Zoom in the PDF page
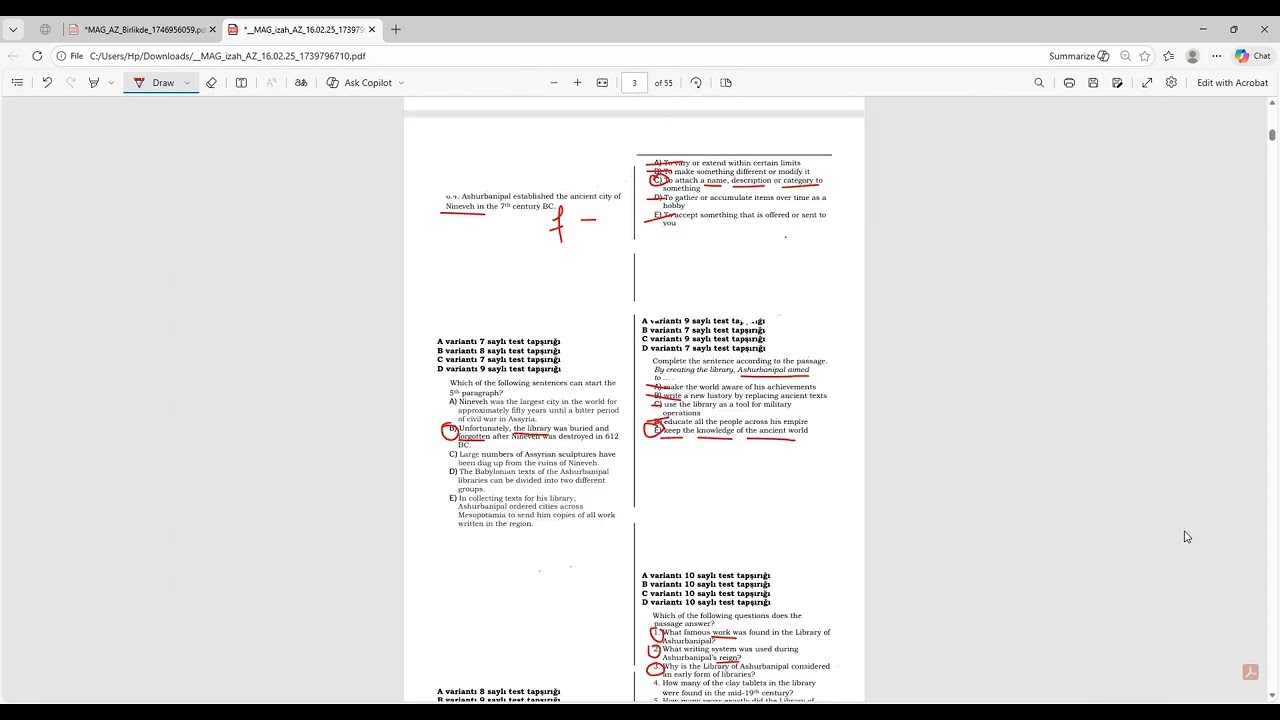This screenshot has height=720, width=1280. [577, 83]
